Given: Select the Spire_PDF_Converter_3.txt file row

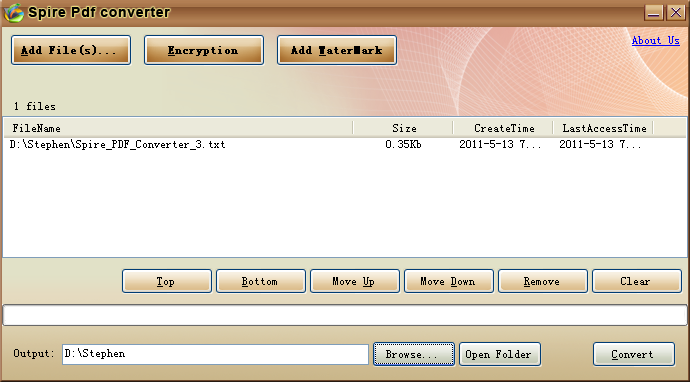Looking at the screenshot, I should click(345, 144).
